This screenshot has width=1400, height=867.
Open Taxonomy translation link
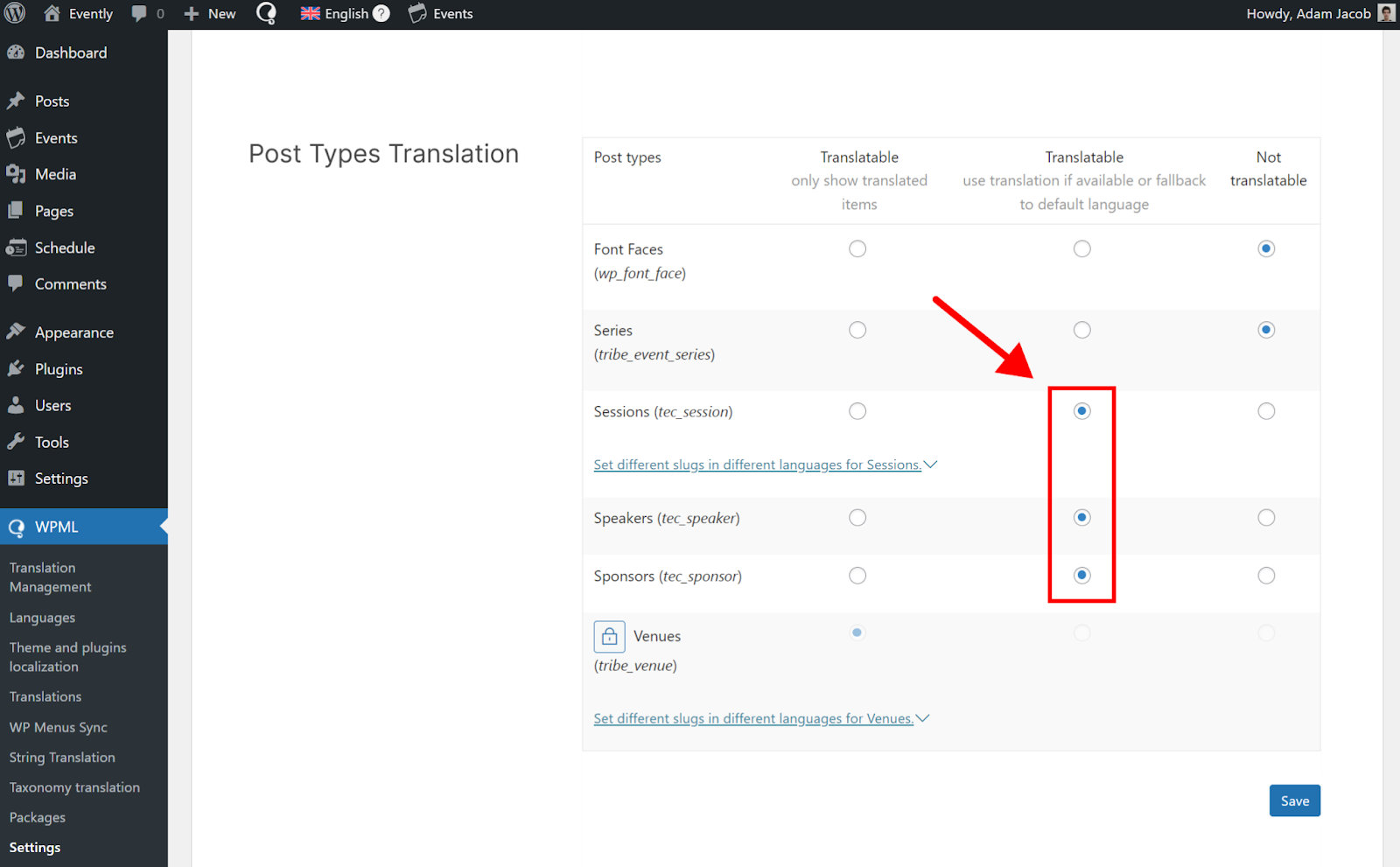point(74,787)
